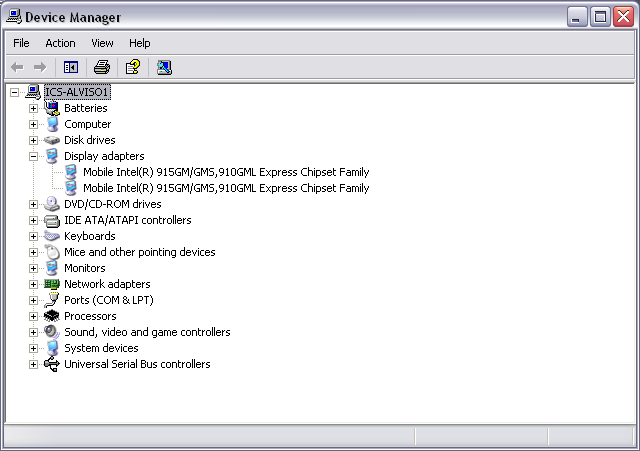Select the ICS-ALVISO1 label
The height and width of the screenshot is (451, 640).
pyautogui.click(x=77, y=92)
